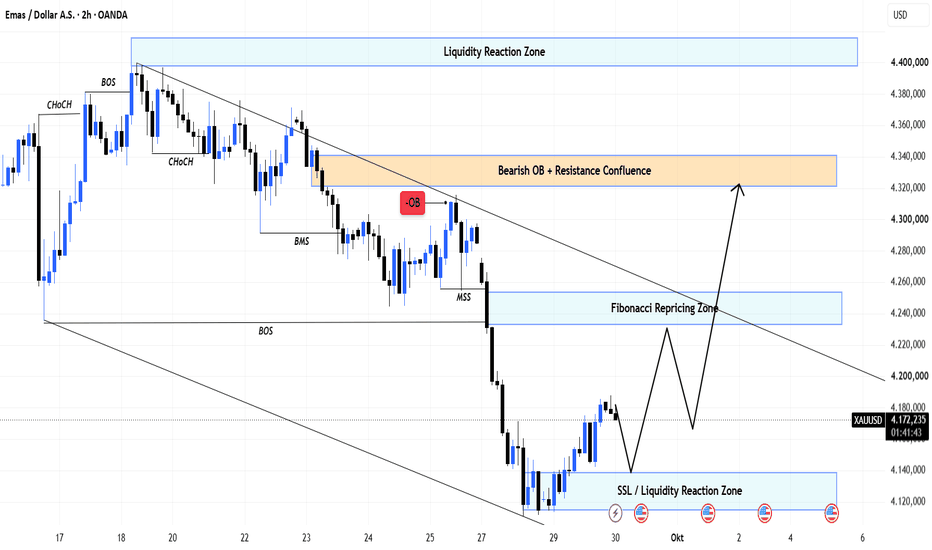Viewport: 932px width, 550px height.
Task: Click the 27 date label on time axis
Action: pos(481,538)
